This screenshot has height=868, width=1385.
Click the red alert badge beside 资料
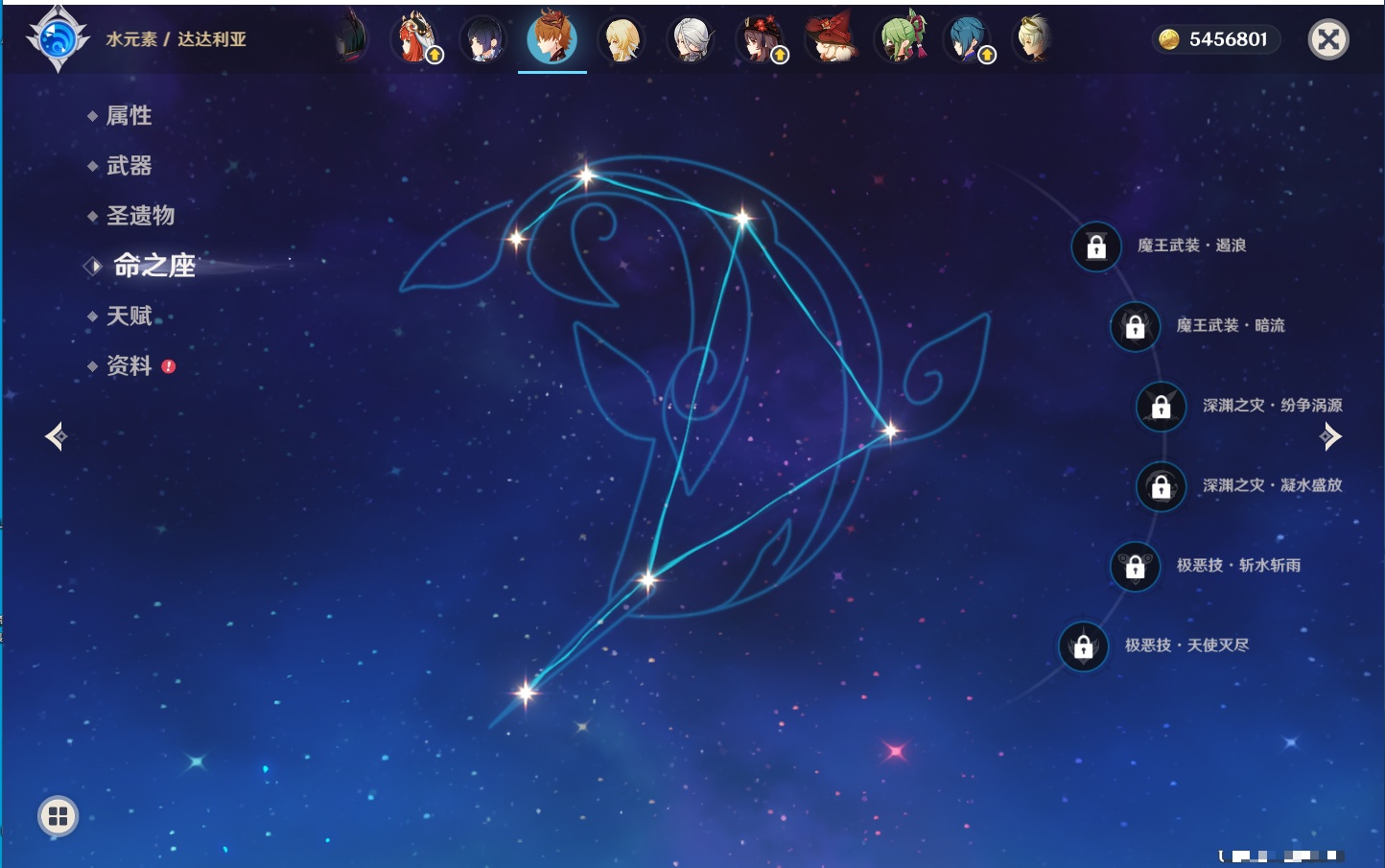169,366
